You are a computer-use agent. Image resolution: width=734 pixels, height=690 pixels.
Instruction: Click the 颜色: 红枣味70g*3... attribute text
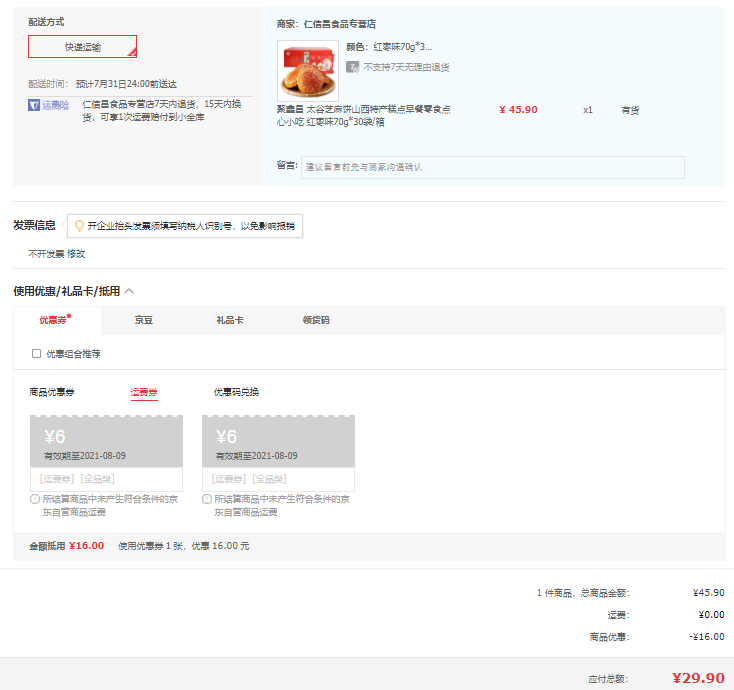(x=389, y=47)
